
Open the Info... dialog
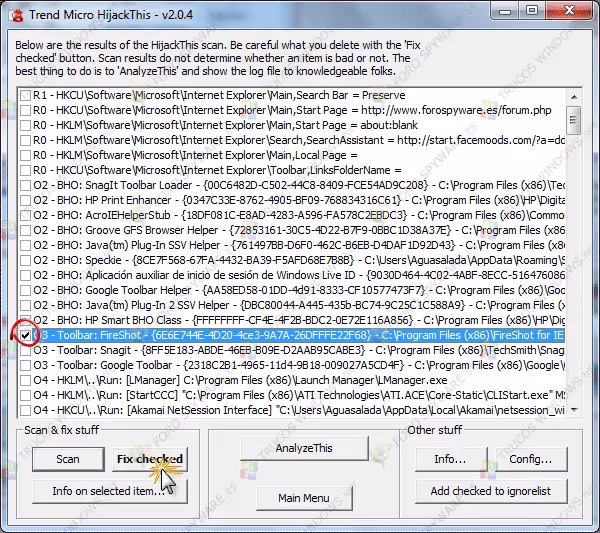tap(451, 459)
